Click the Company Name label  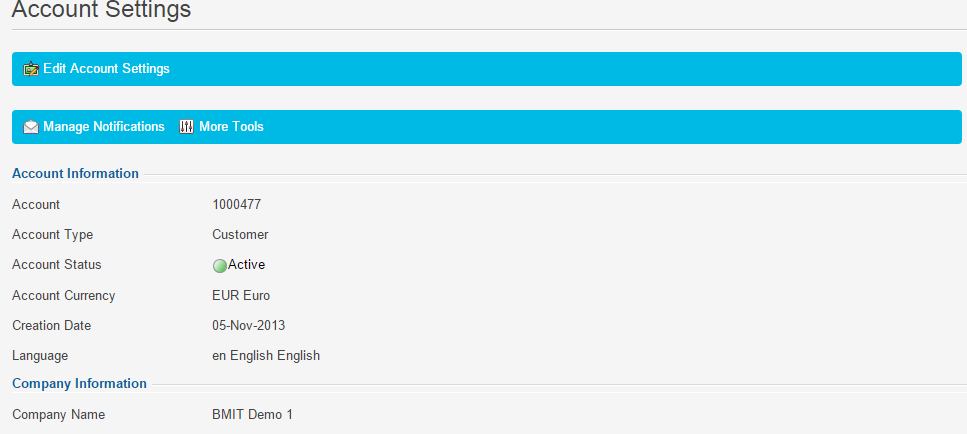pos(59,414)
